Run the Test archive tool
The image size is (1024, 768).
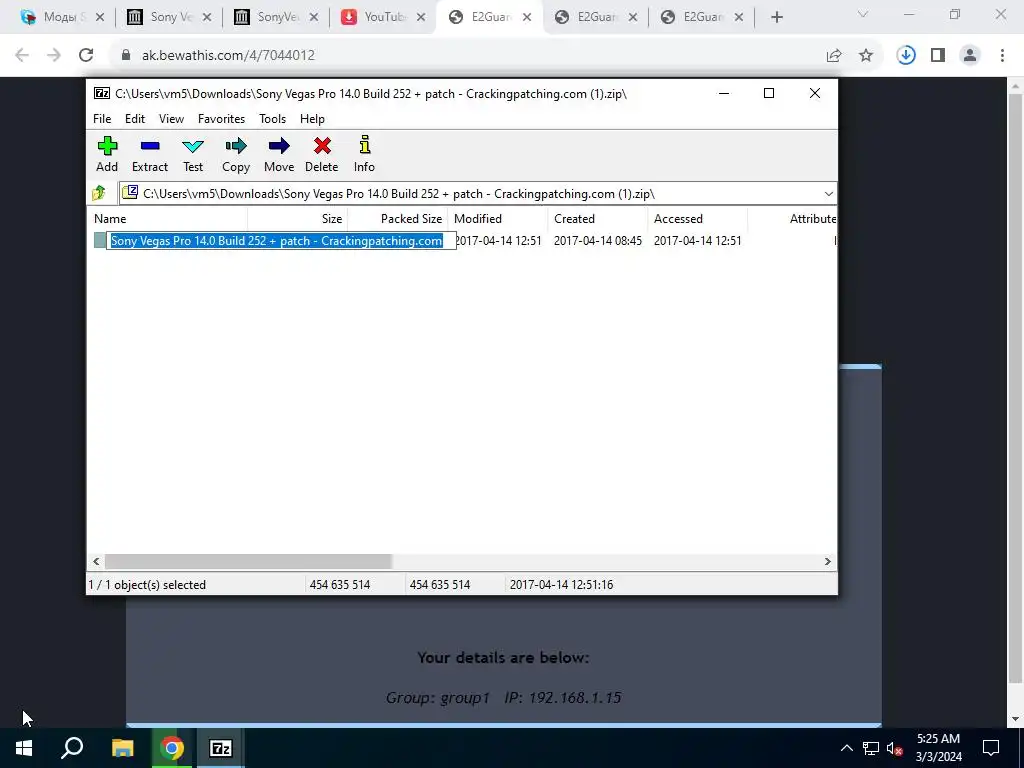(x=193, y=155)
